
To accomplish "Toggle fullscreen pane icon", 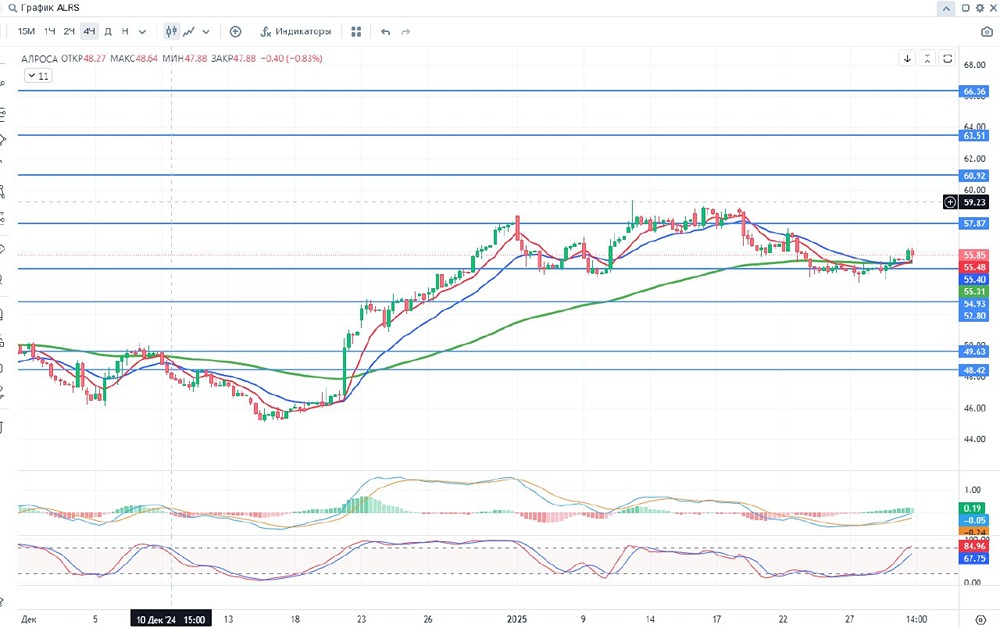I will coord(948,59).
